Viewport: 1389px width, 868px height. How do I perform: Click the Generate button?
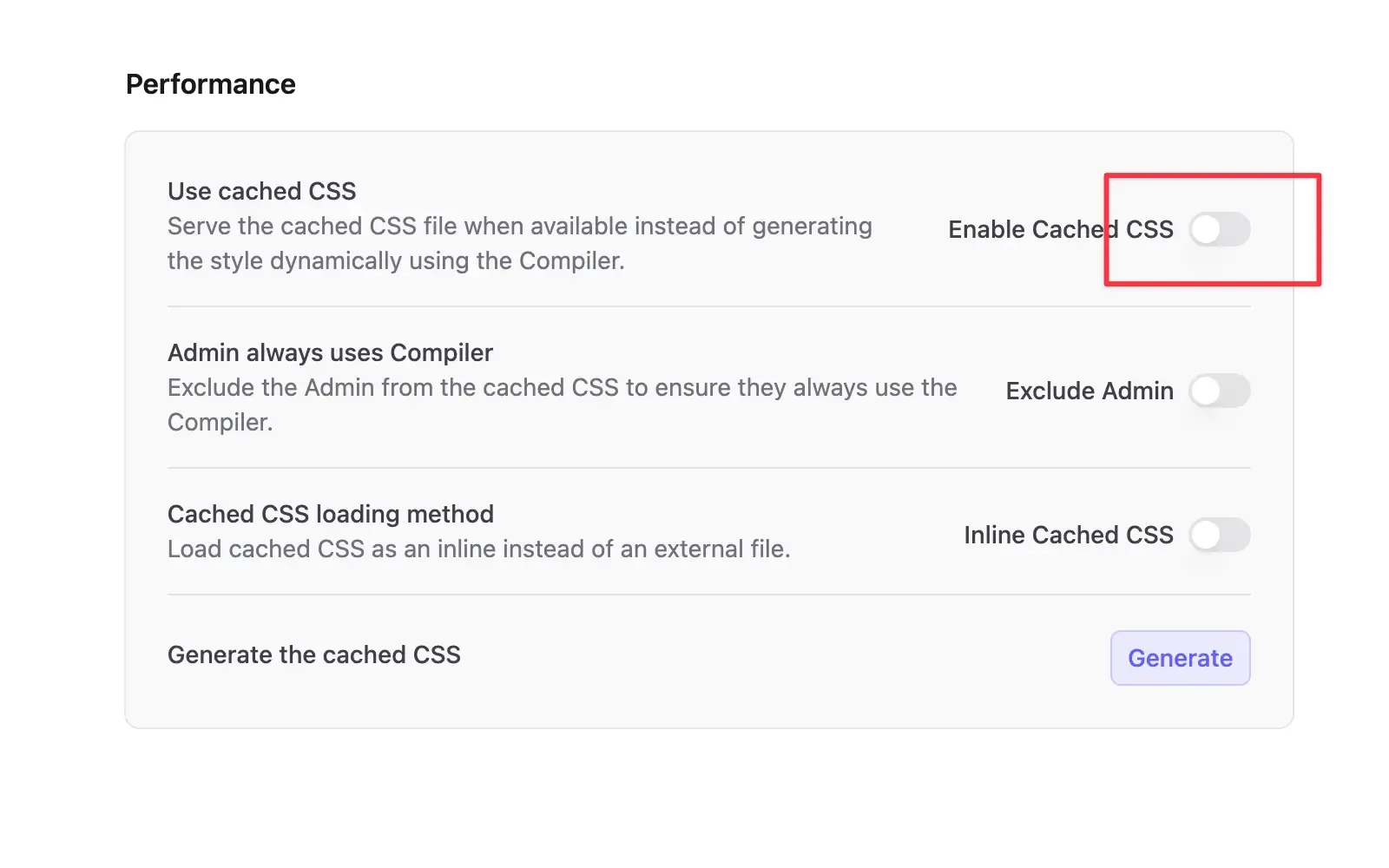point(1180,658)
